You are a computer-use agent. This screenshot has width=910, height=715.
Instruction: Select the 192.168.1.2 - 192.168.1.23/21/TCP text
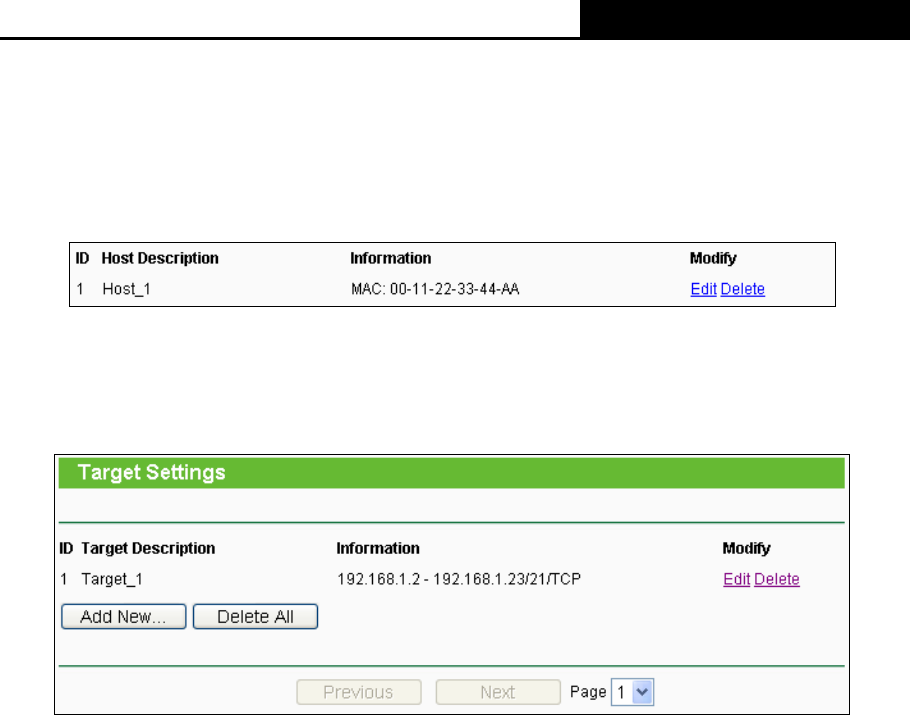[459, 579]
